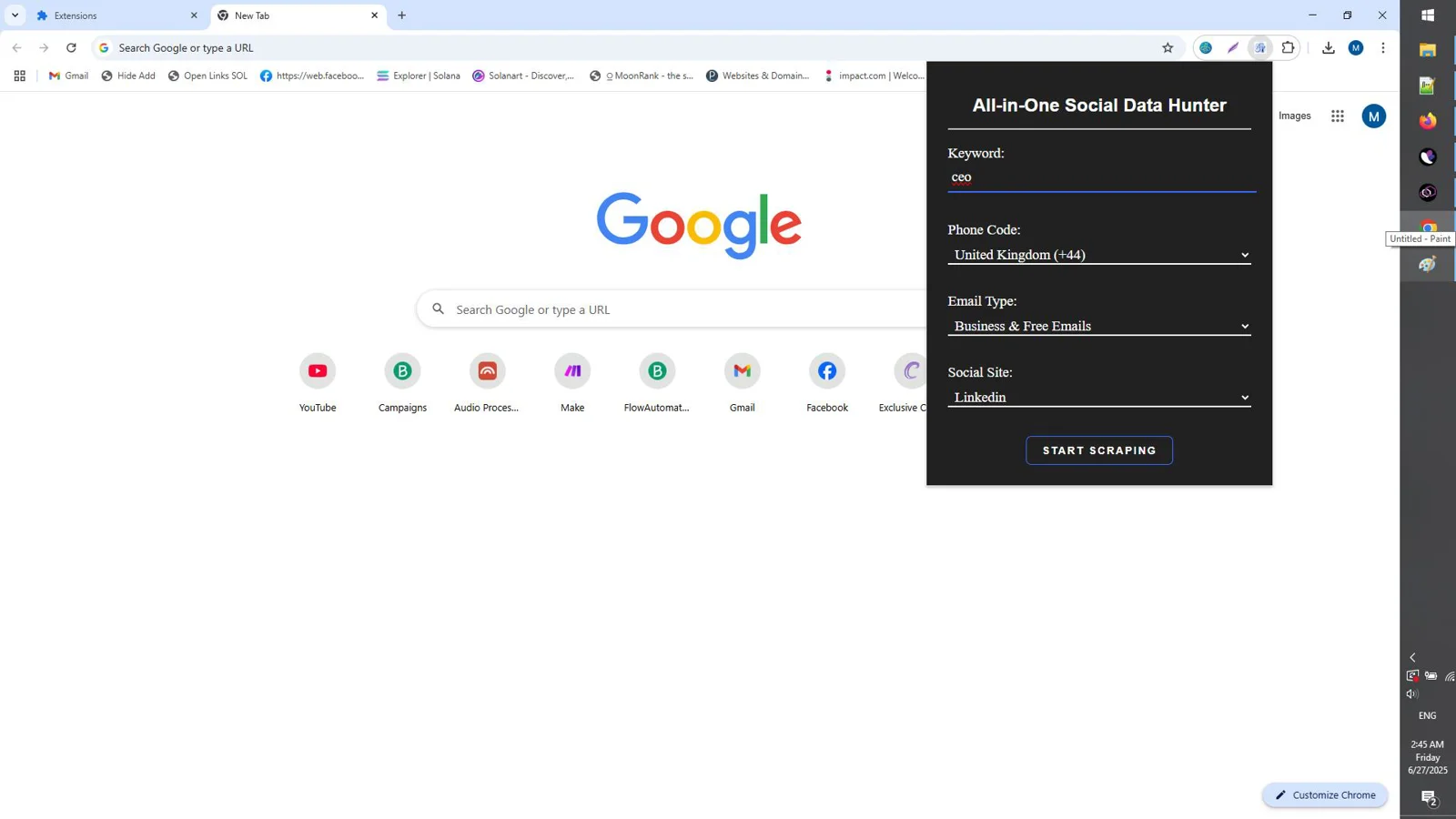Go back with the back arrow
Image resolution: width=1456 pixels, height=819 pixels.
(16, 47)
